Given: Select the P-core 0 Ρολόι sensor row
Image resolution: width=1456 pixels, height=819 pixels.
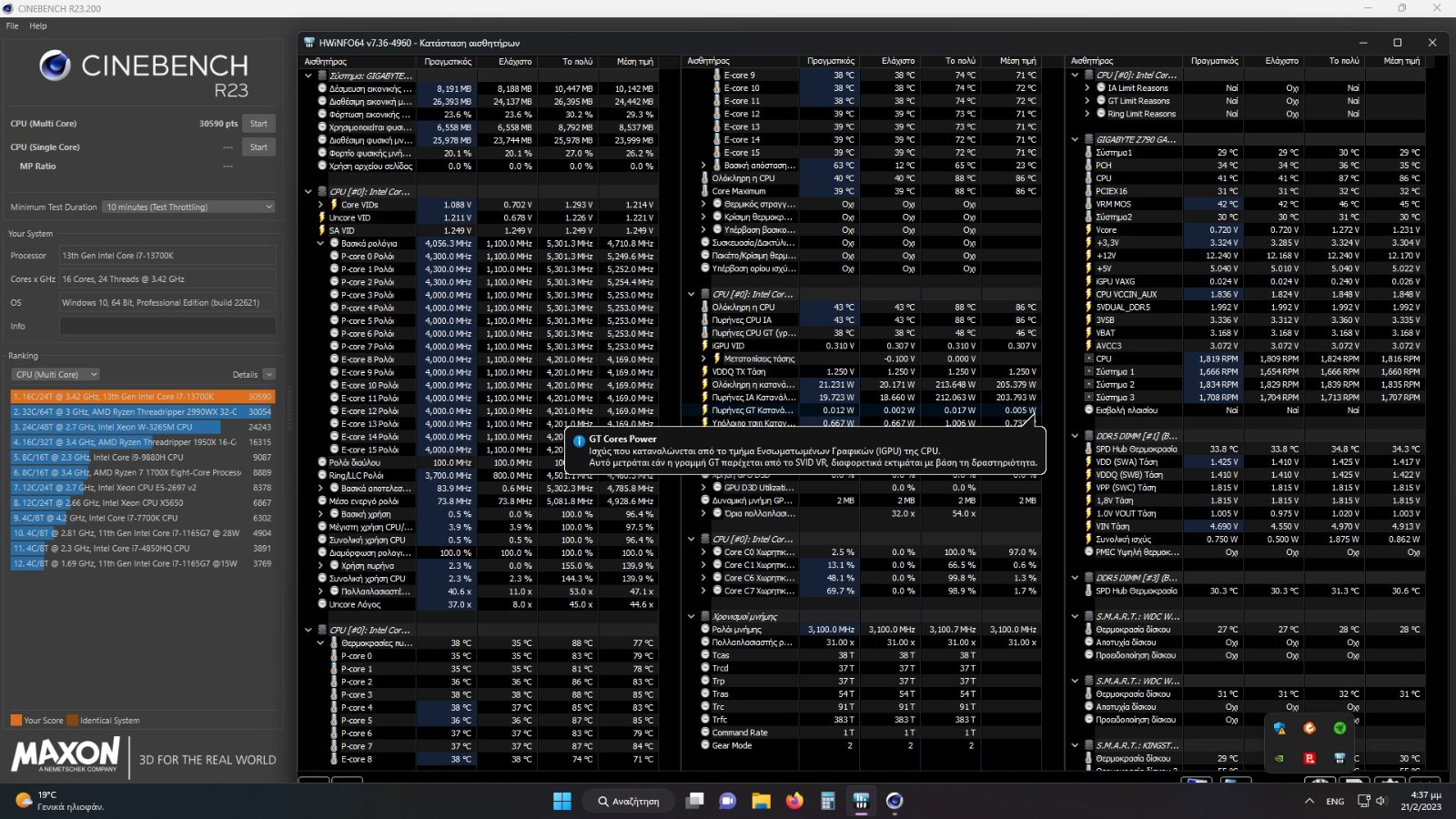Looking at the screenshot, I should coord(480,257).
